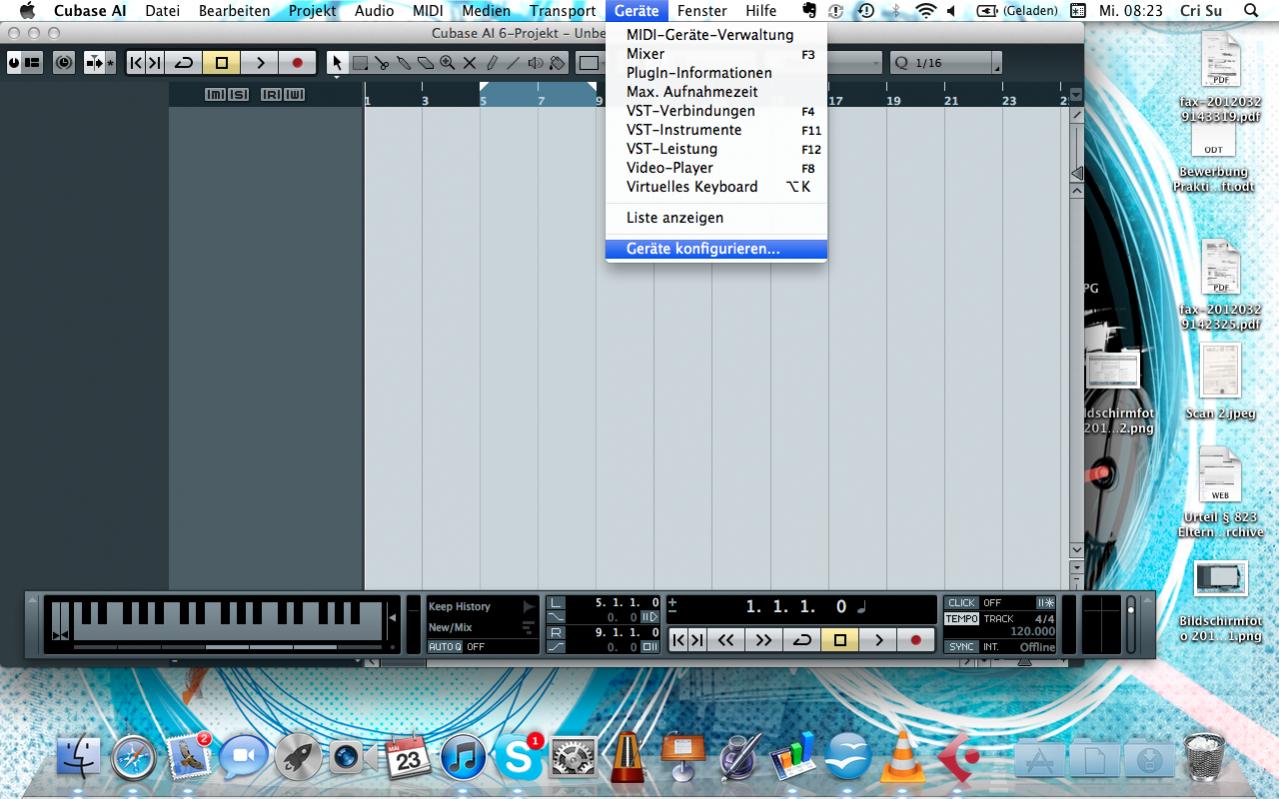
Task: Choose the Glue tool
Action: [x=404, y=62]
